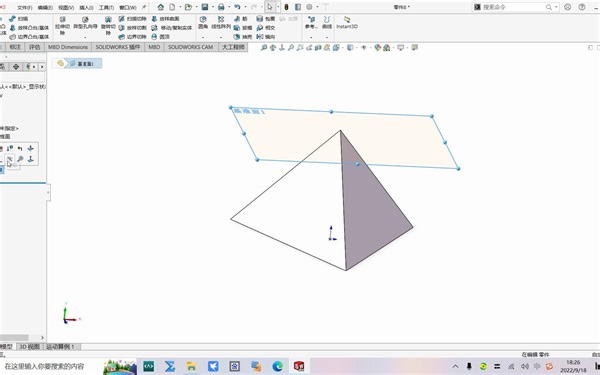Click the 边界切除 boundary cut tool
600x375 pixels.
tap(132, 37)
